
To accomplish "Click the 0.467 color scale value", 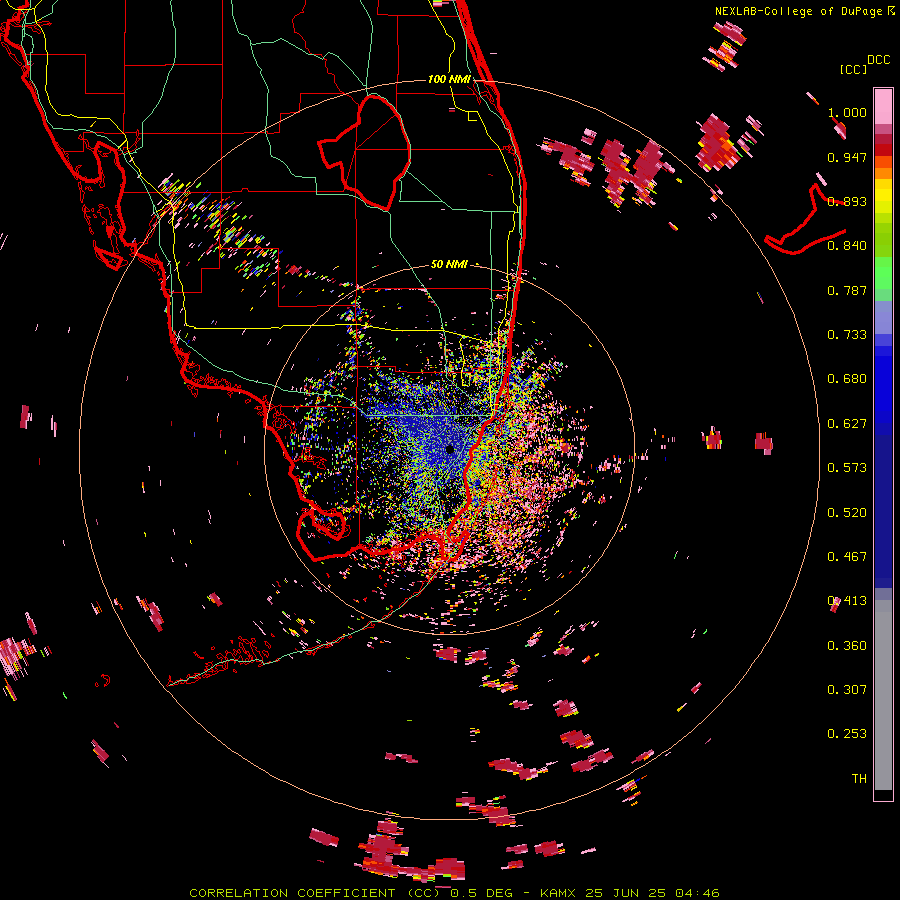I will (x=847, y=557).
